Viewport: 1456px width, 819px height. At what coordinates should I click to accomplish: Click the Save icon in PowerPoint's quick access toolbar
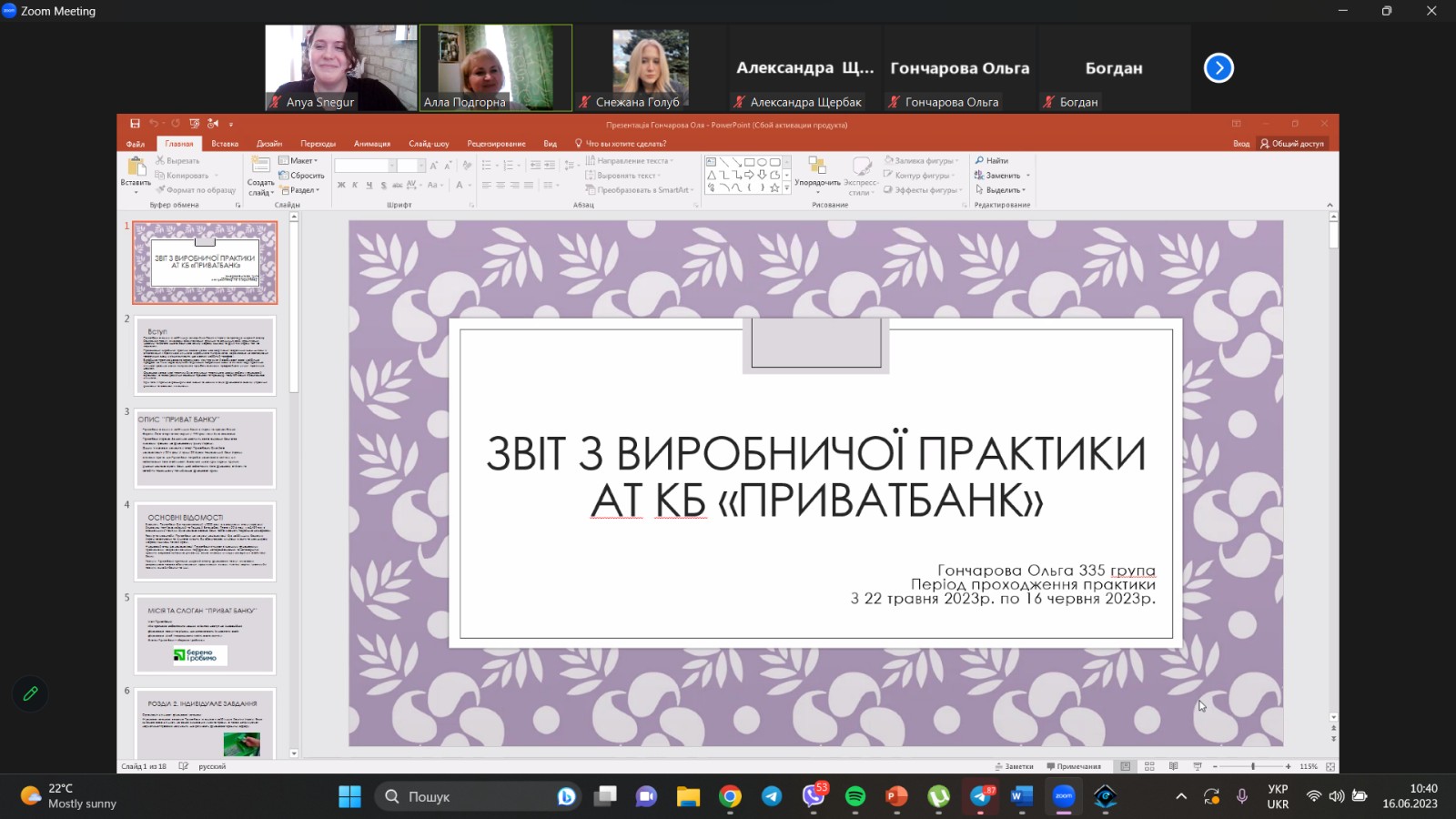(x=135, y=124)
